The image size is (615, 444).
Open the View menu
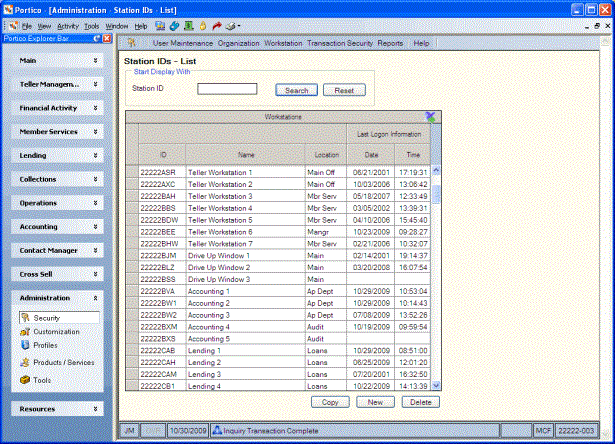(x=44, y=26)
